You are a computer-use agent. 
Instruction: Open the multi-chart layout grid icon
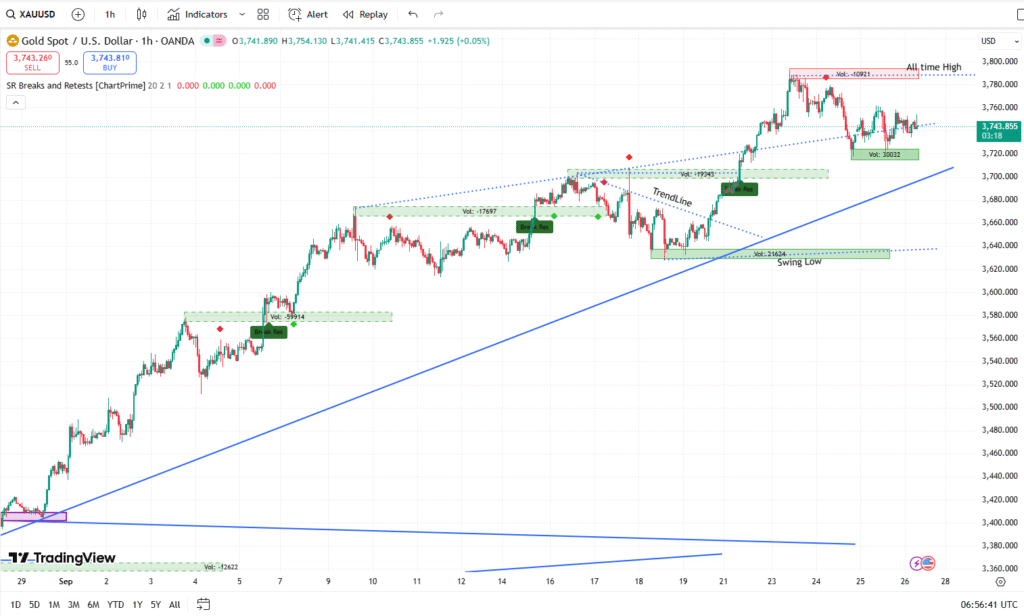[x=262, y=14]
